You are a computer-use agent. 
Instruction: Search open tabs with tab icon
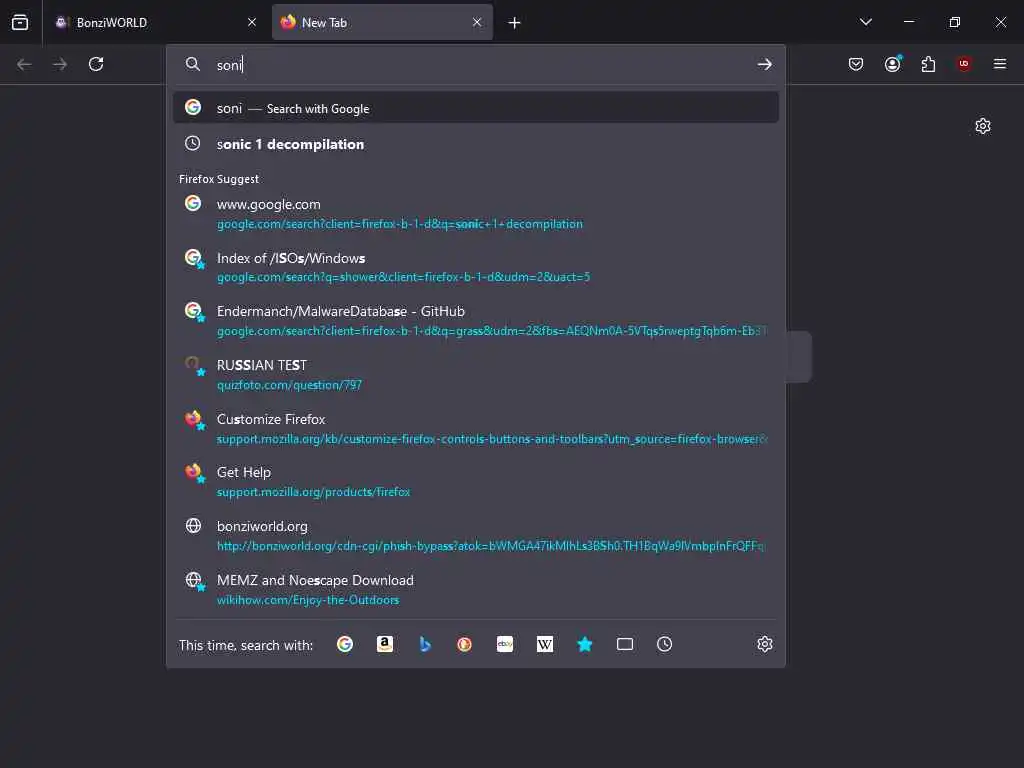coord(624,645)
